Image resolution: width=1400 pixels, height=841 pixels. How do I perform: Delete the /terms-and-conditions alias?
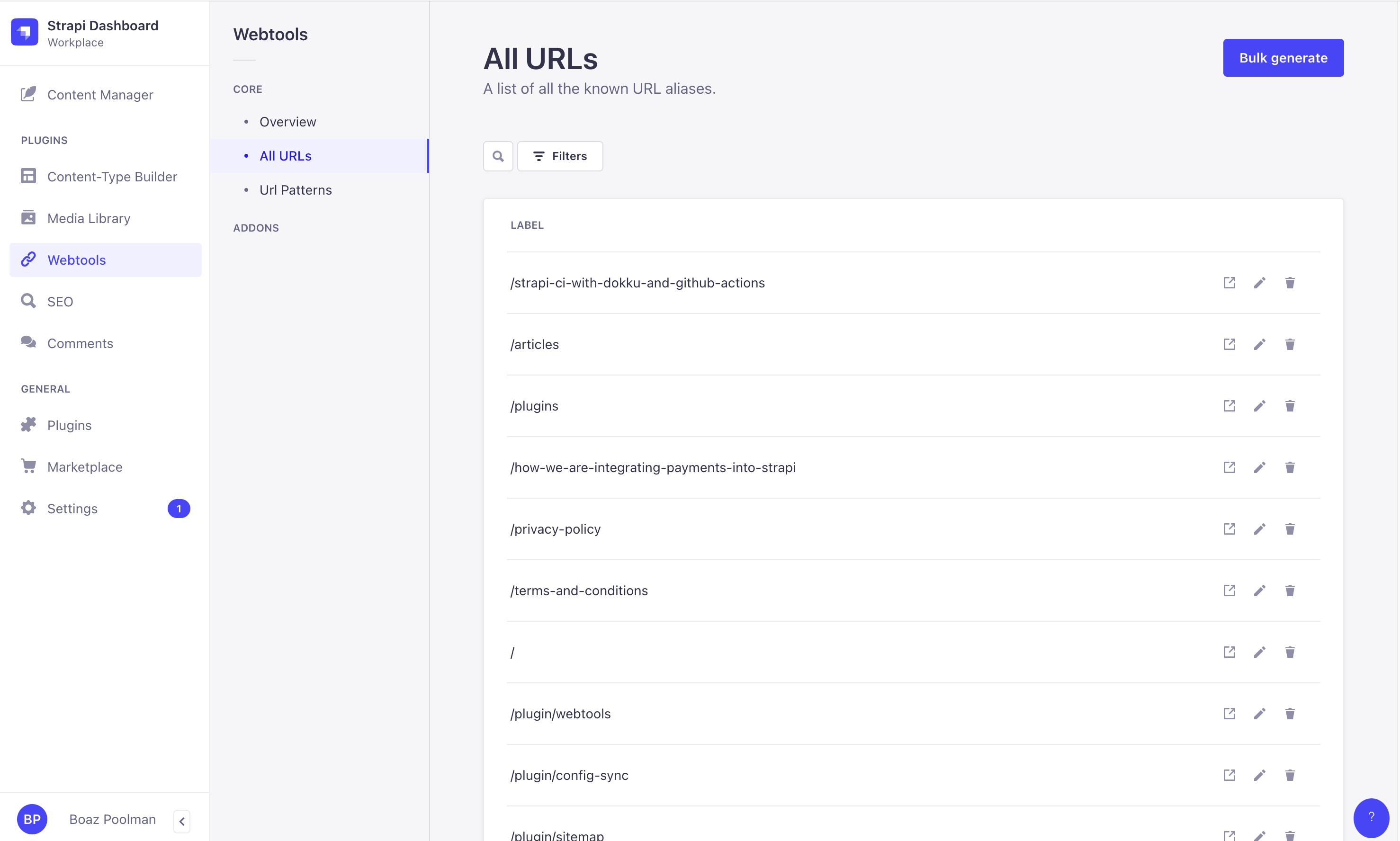pos(1290,590)
